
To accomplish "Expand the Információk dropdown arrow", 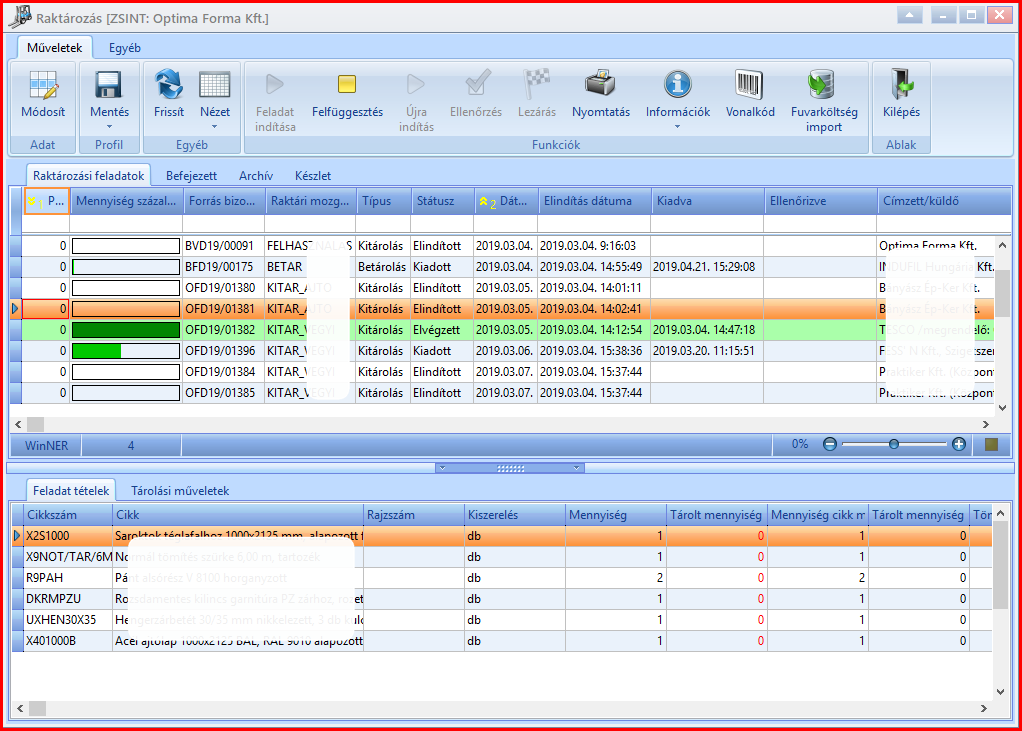I will point(677,127).
